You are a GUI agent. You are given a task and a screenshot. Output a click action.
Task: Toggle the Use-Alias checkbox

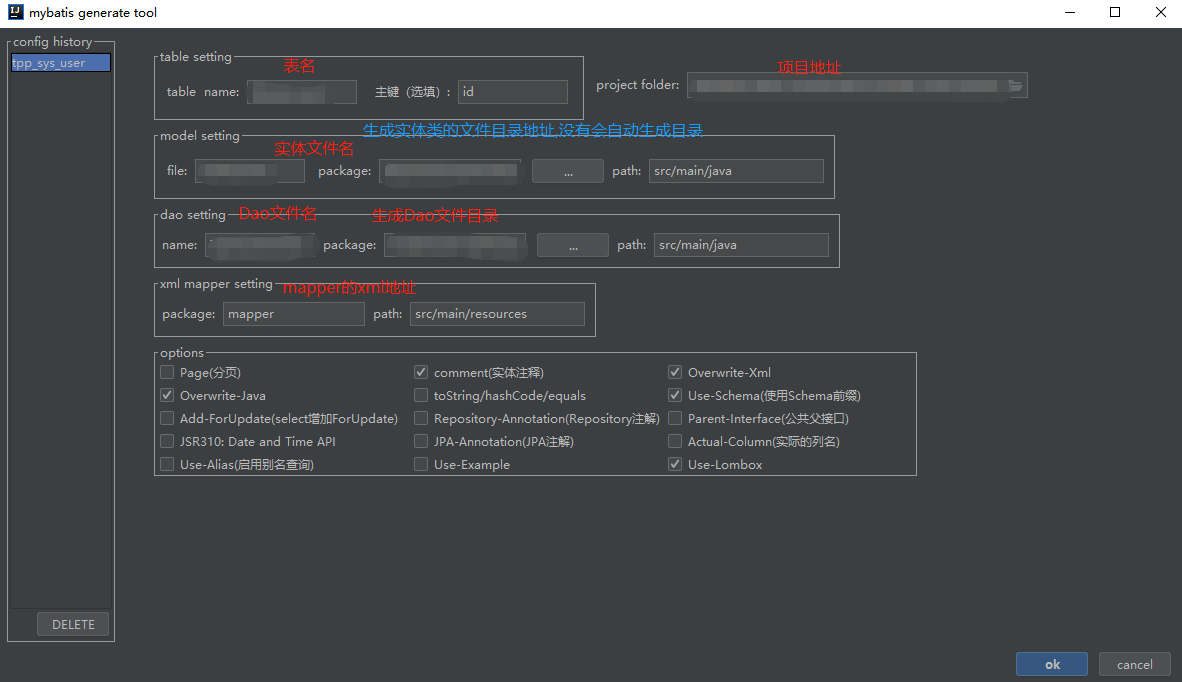[x=167, y=464]
